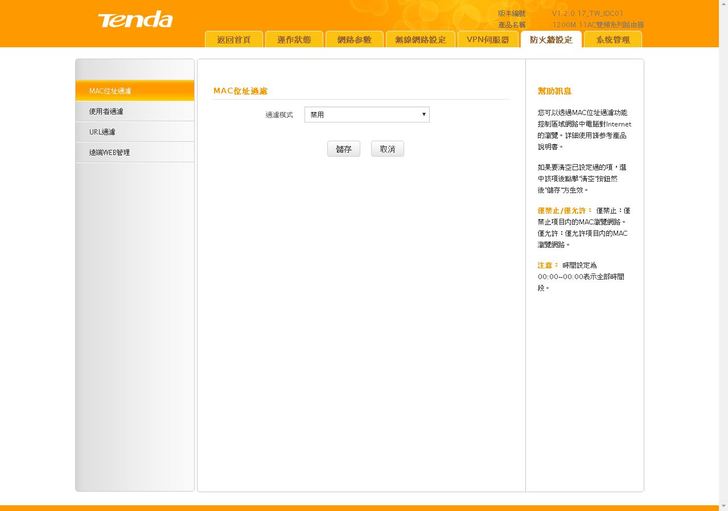Go to the 返回首頁 tab
The width and height of the screenshot is (728, 511).
[234, 40]
